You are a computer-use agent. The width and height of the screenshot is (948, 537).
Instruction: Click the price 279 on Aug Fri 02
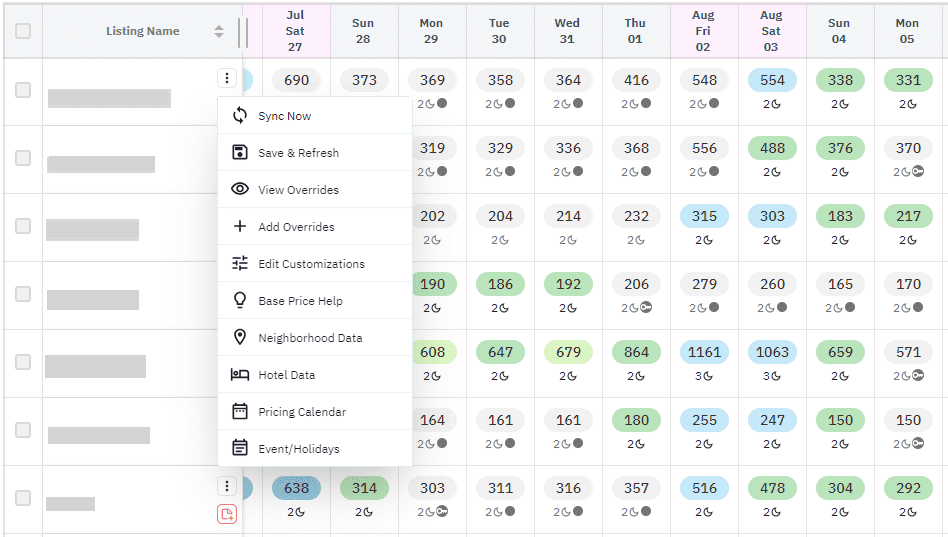[x=704, y=284]
